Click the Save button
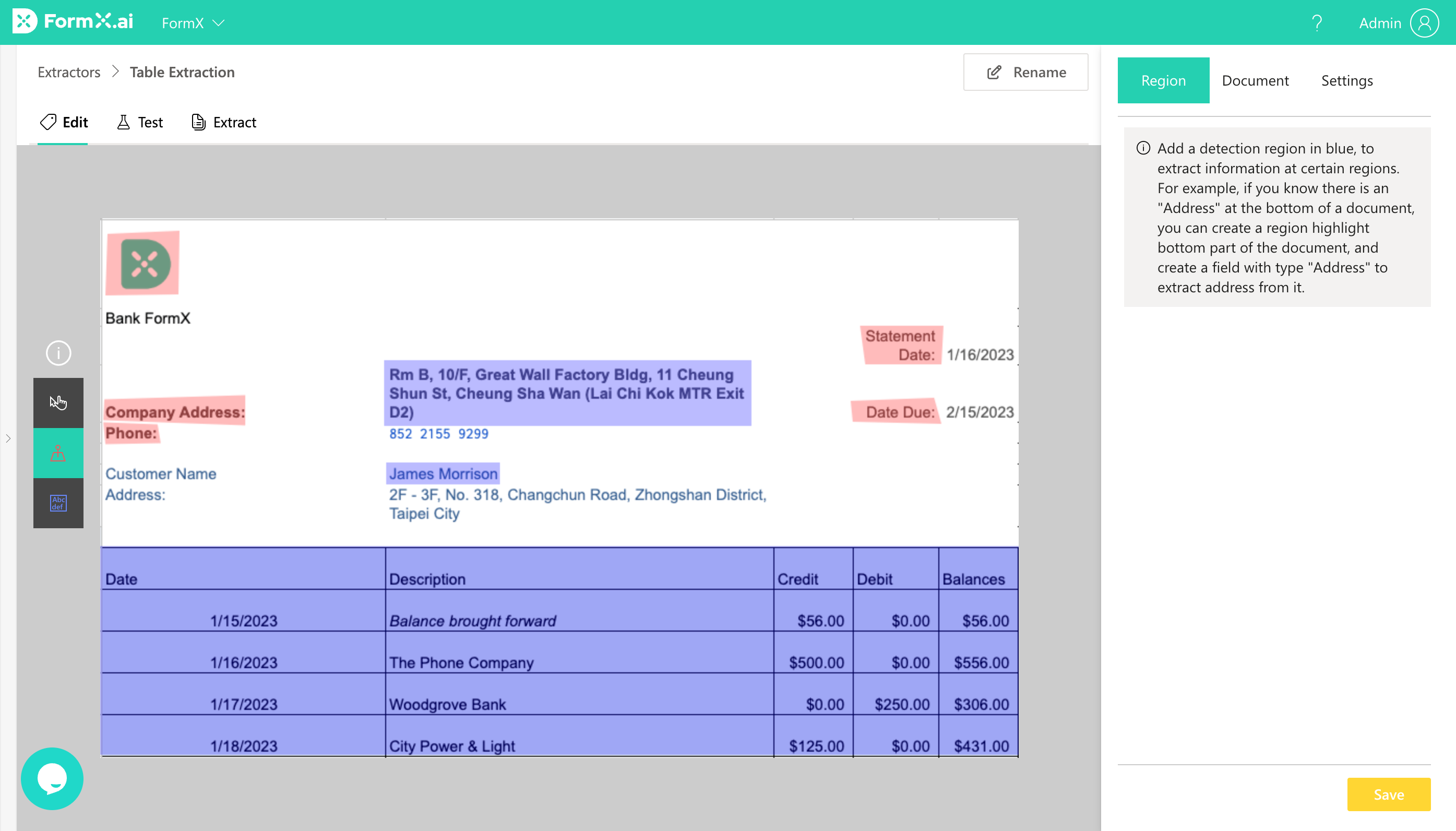Screen dimensions: 1456x831 pos(1388,794)
